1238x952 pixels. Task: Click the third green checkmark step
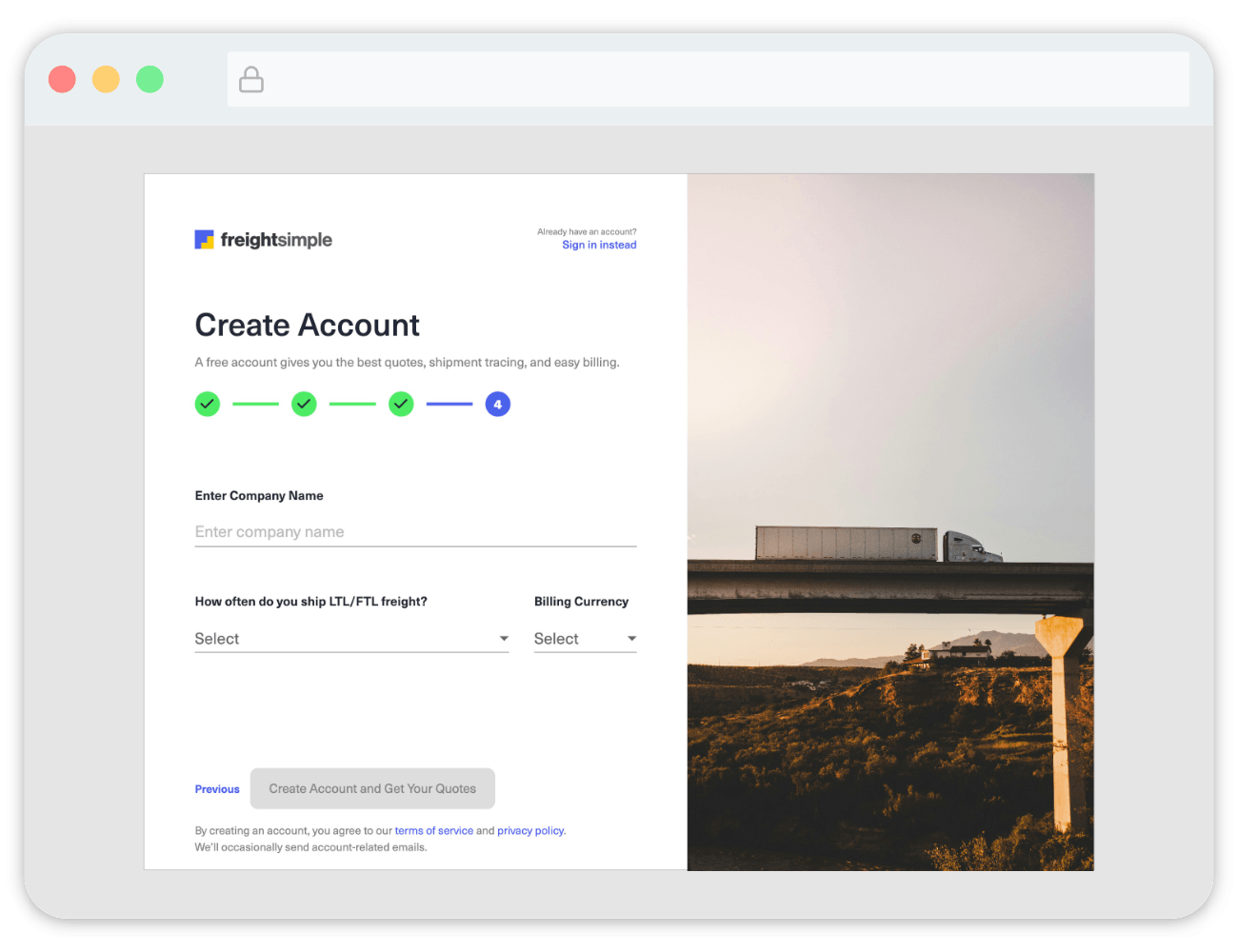pyautogui.click(x=401, y=404)
